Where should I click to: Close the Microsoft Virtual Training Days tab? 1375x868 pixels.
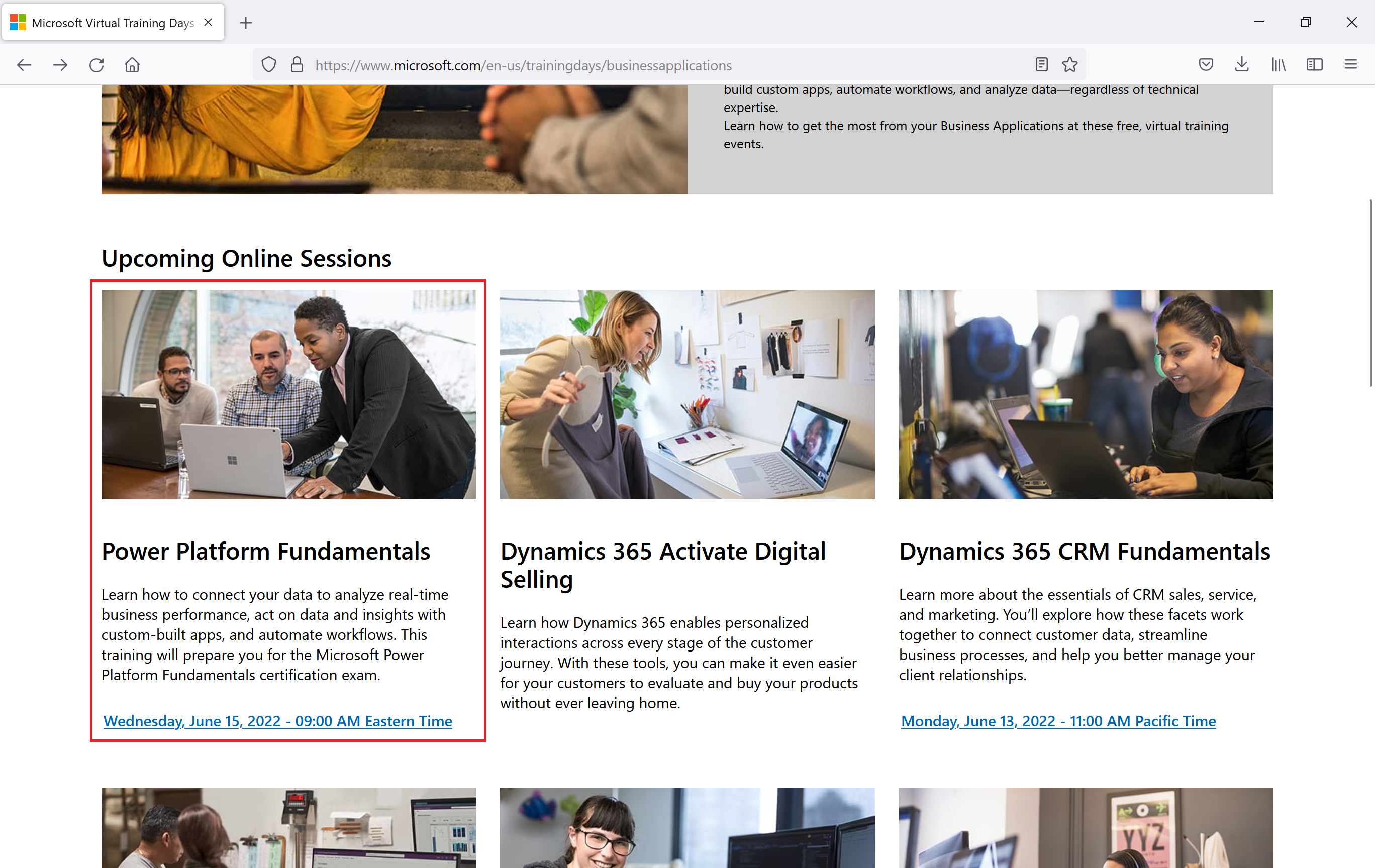(209, 22)
